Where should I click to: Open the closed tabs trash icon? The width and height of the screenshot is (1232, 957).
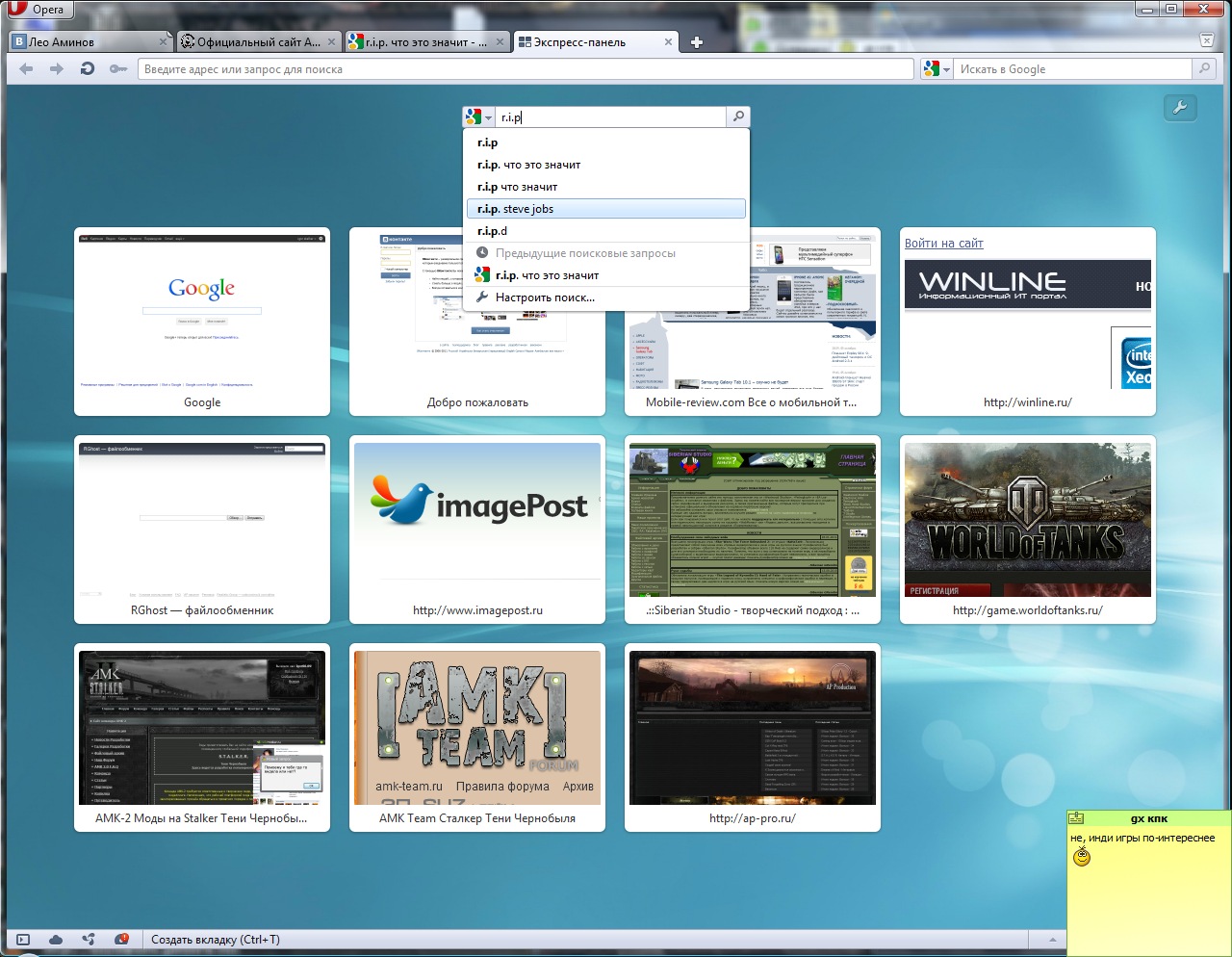1206,40
